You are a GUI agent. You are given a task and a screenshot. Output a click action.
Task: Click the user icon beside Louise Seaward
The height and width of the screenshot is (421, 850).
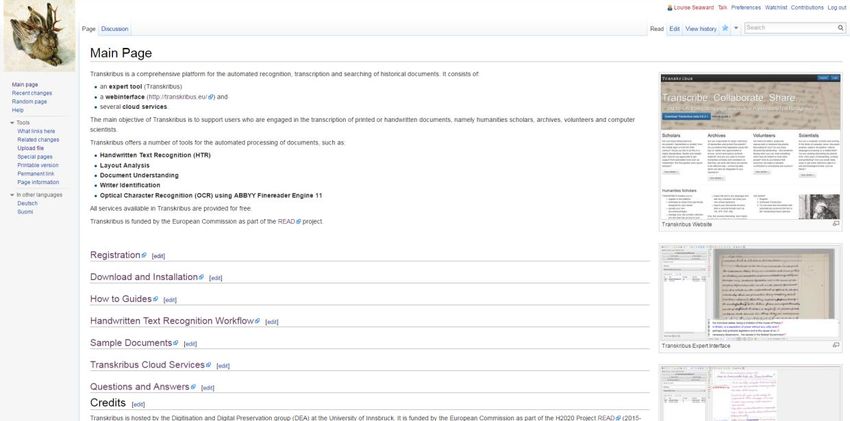669,8
